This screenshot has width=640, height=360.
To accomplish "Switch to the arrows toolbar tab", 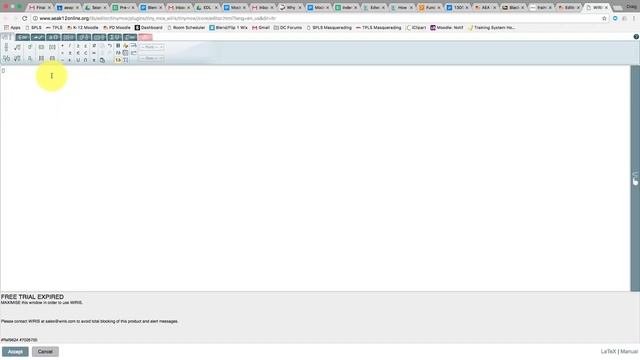I will [38, 37].
